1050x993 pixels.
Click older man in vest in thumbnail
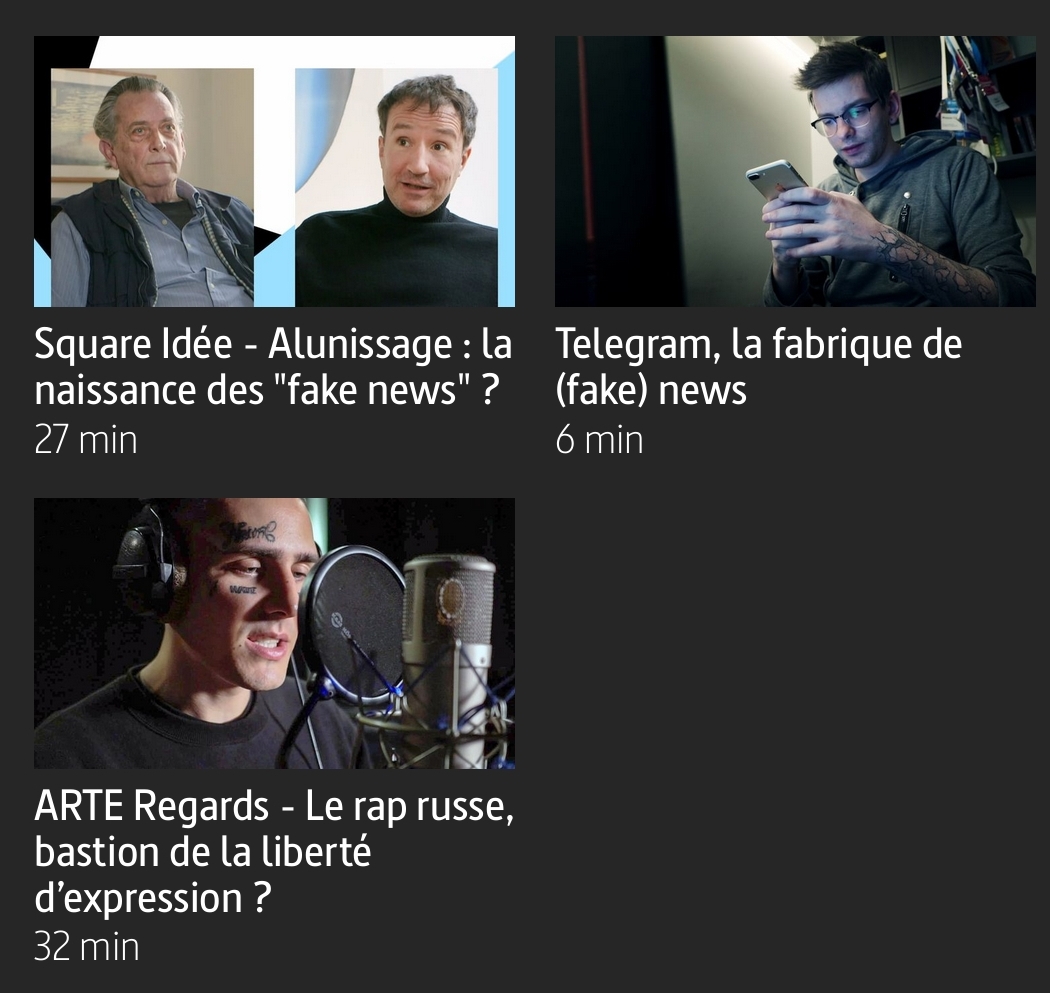[152, 191]
